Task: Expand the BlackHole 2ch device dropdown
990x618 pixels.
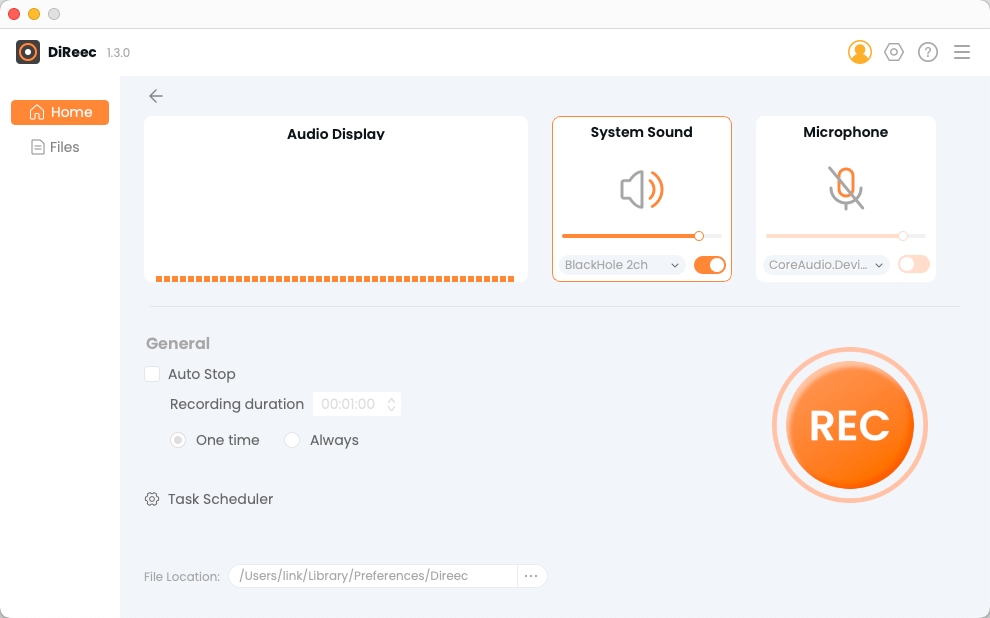Action: (x=622, y=265)
